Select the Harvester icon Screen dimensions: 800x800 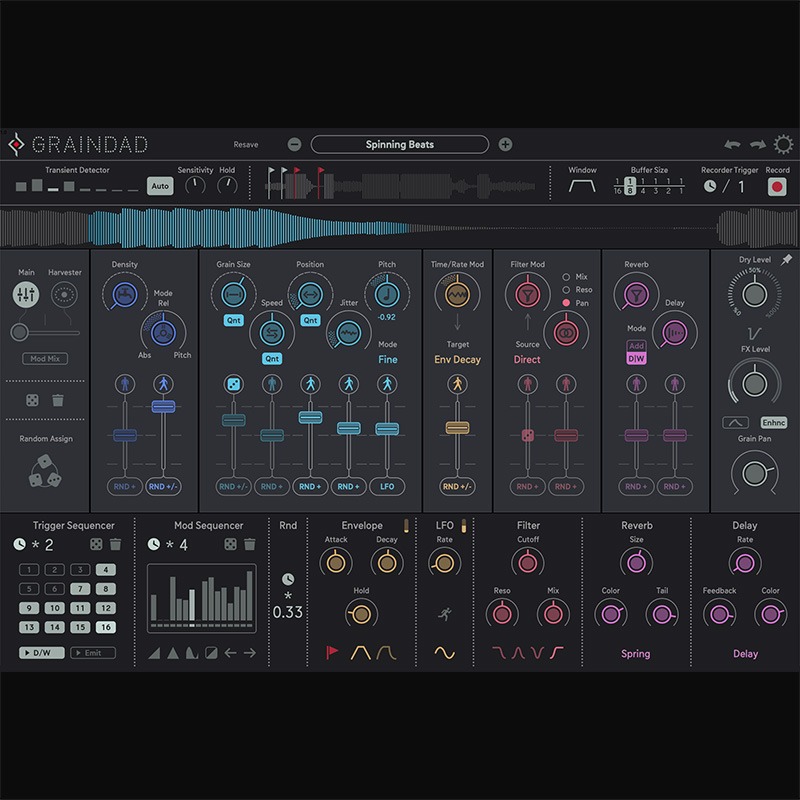pos(64,294)
